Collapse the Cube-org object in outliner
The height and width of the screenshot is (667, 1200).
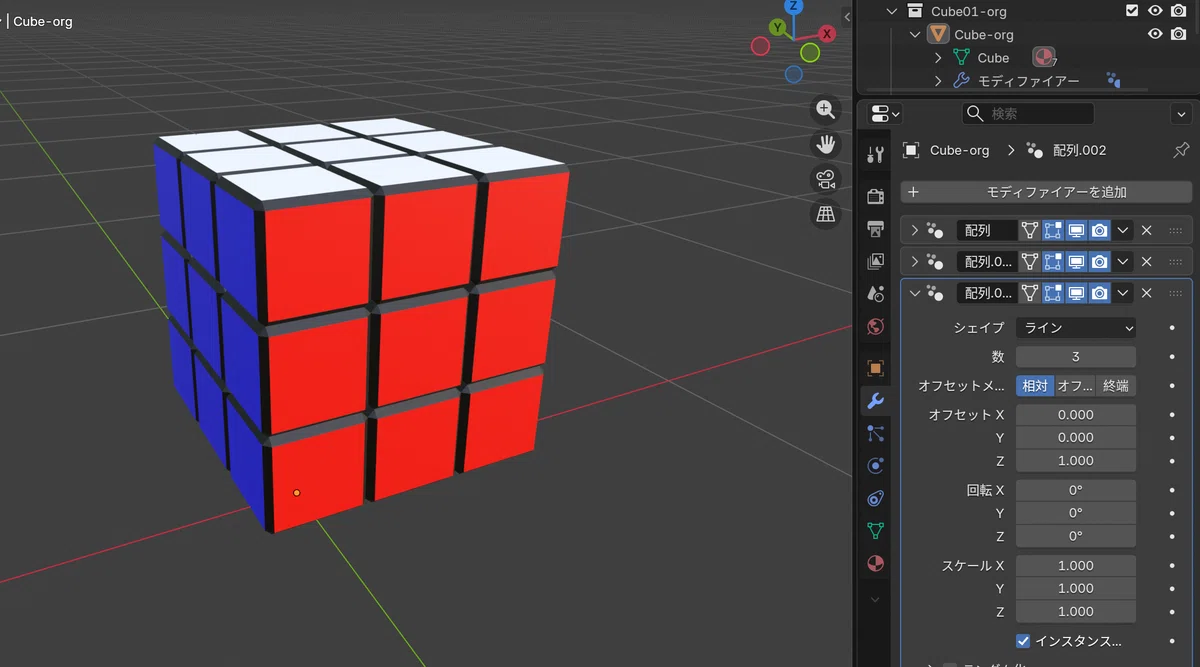915,34
